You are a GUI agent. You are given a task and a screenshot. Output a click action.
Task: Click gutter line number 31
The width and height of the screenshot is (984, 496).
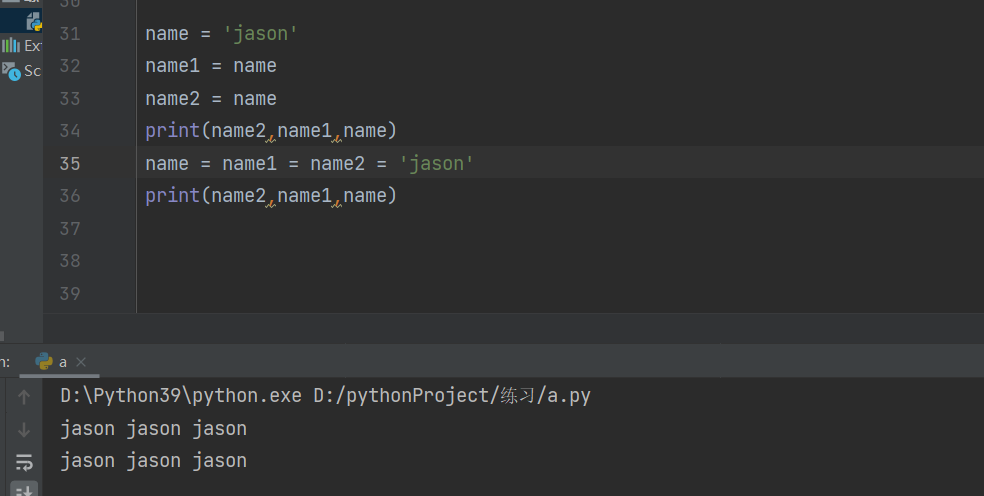coord(69,34)
